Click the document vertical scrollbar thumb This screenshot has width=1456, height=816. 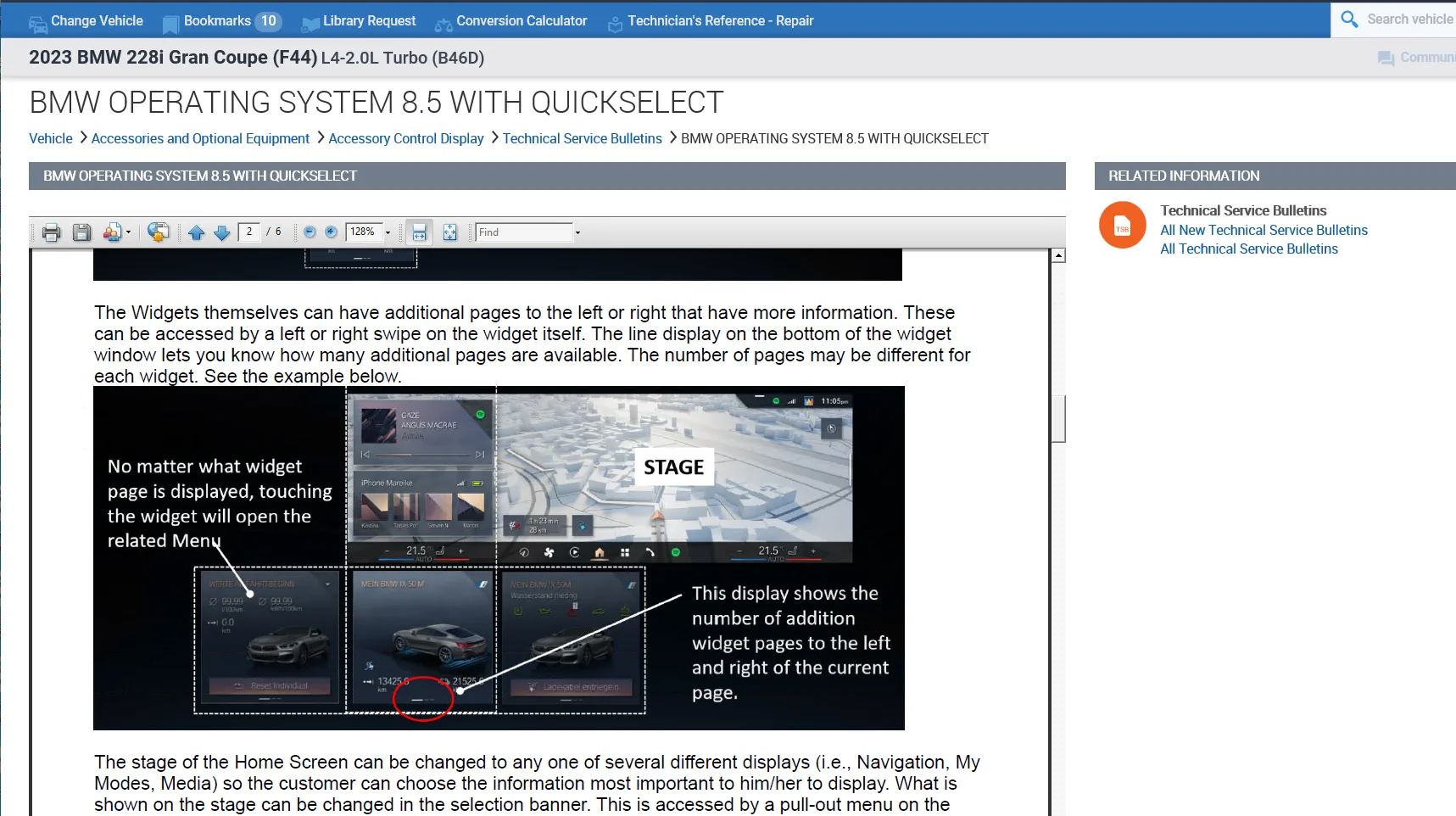click(x=1058, y=419)
